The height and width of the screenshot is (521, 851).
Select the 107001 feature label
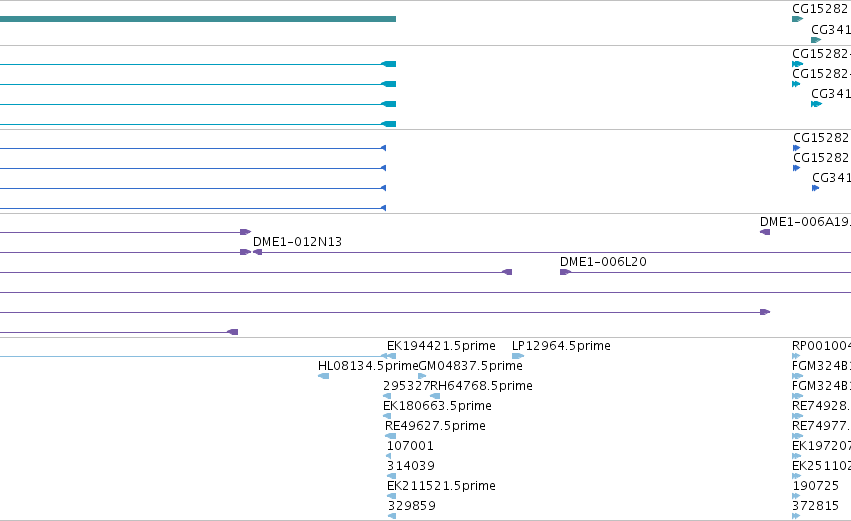coord(410,446)
